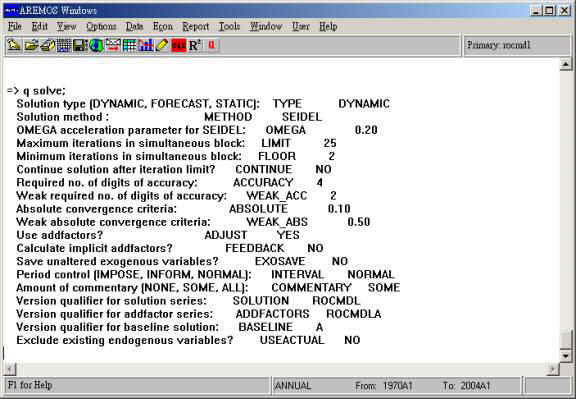
Task: Click the open folder toolbar icon
Action: (x=32, y=45)
